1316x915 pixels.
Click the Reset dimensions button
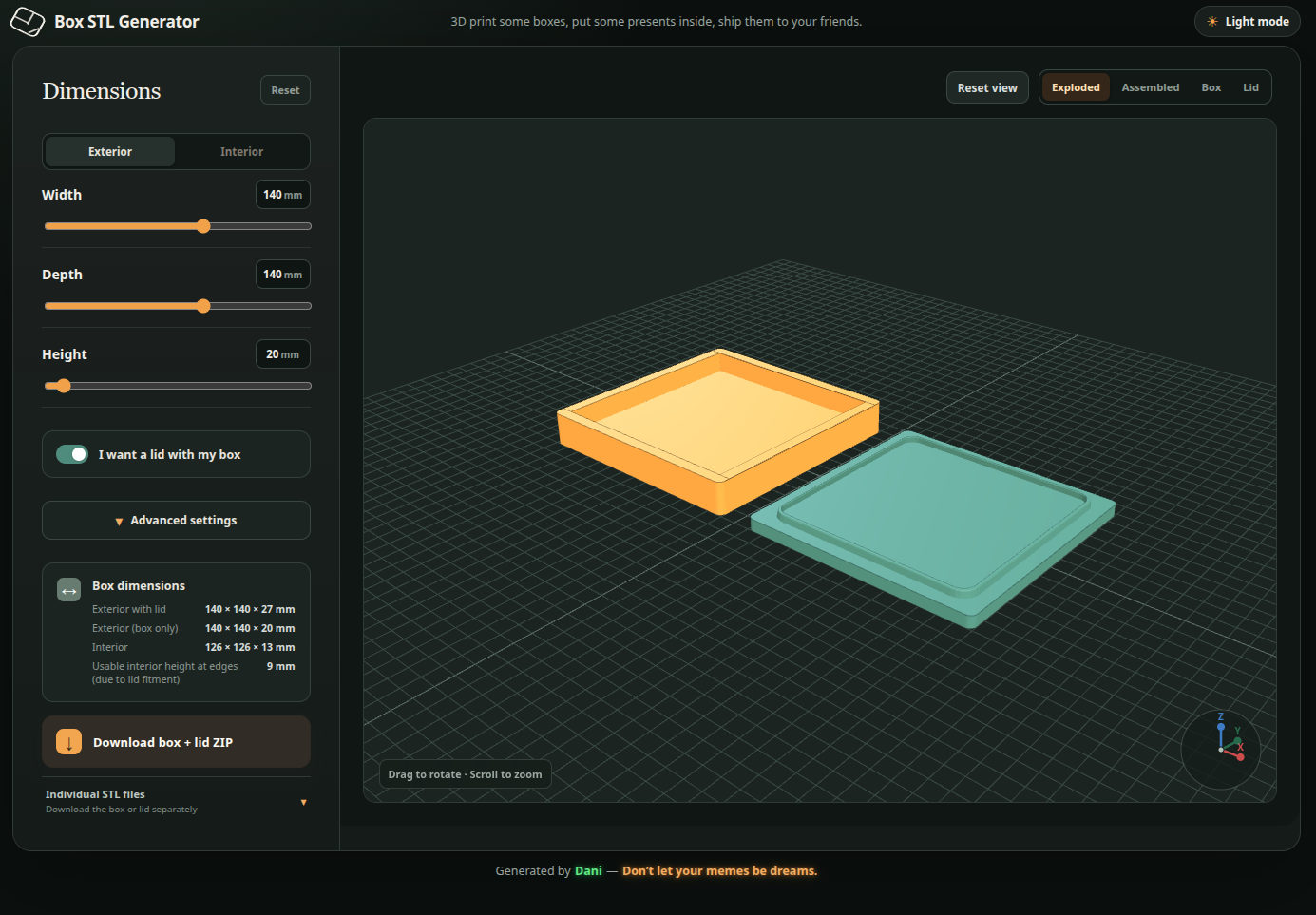point(285,90)
